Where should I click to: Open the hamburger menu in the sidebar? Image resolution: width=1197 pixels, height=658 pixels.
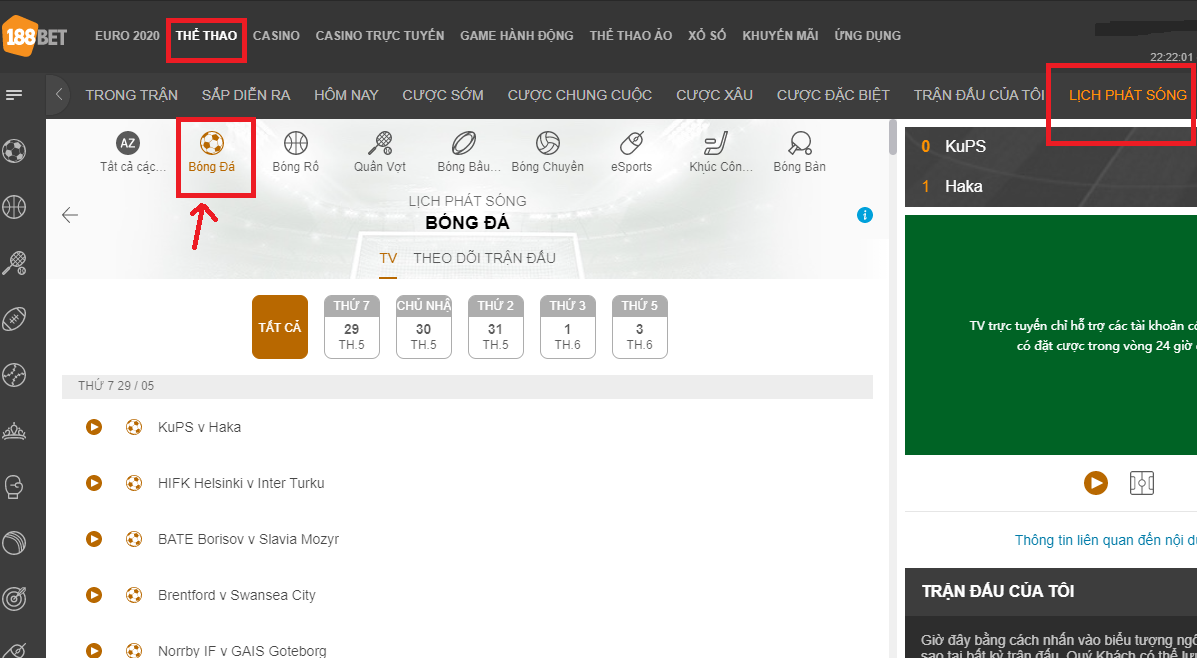[x=14, y=95]
